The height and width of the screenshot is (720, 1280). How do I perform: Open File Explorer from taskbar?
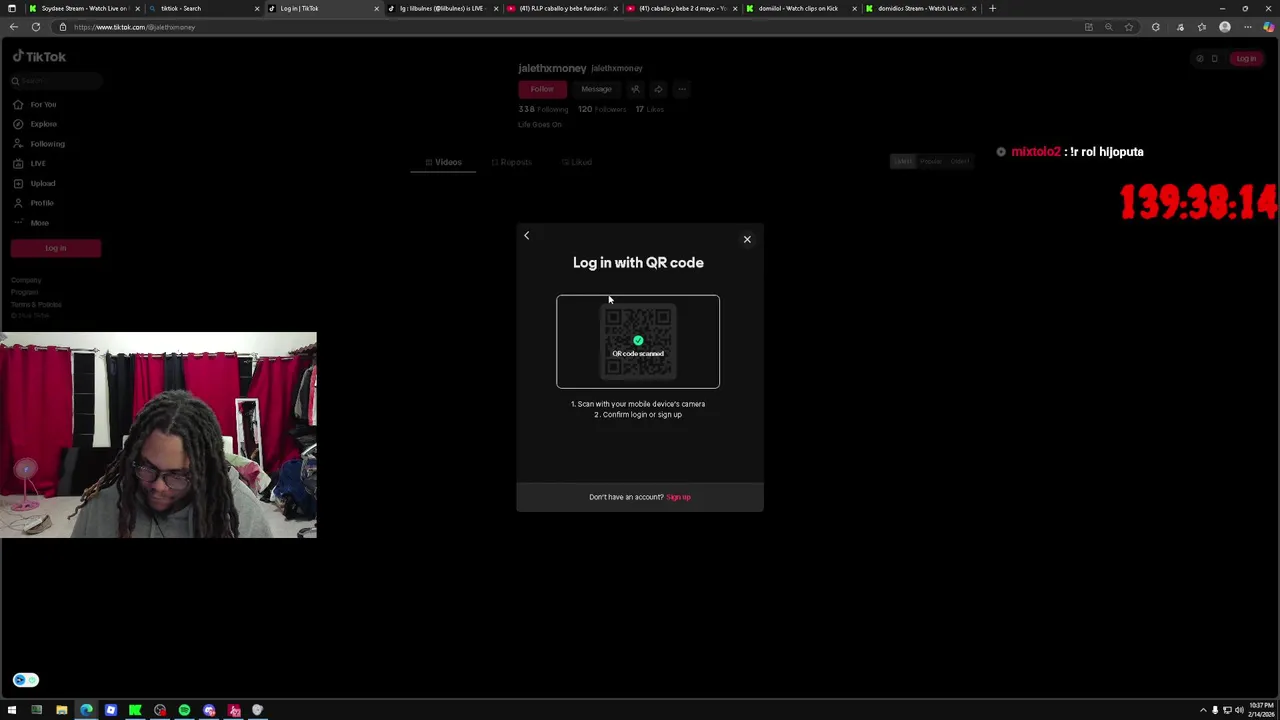pos(61,710)
